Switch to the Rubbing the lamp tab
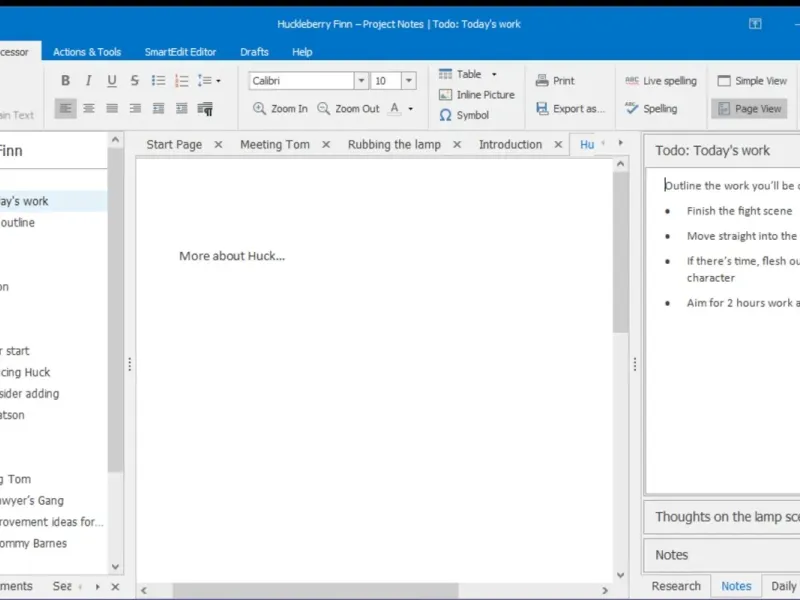 click(394, 144)
